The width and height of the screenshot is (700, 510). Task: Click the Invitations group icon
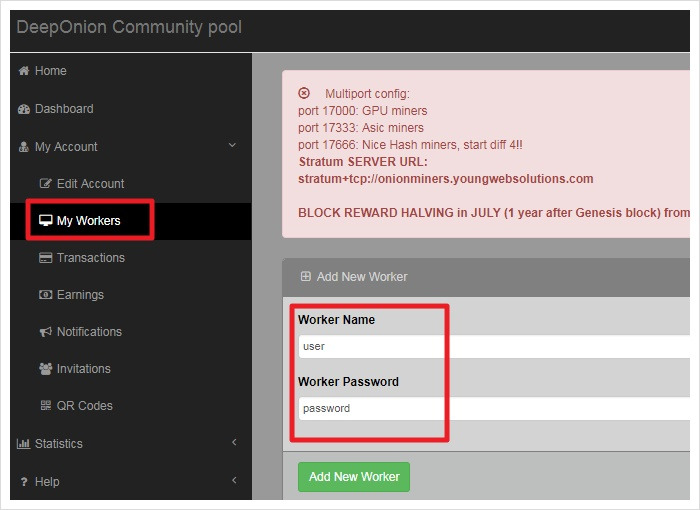[x=46, y=369]
